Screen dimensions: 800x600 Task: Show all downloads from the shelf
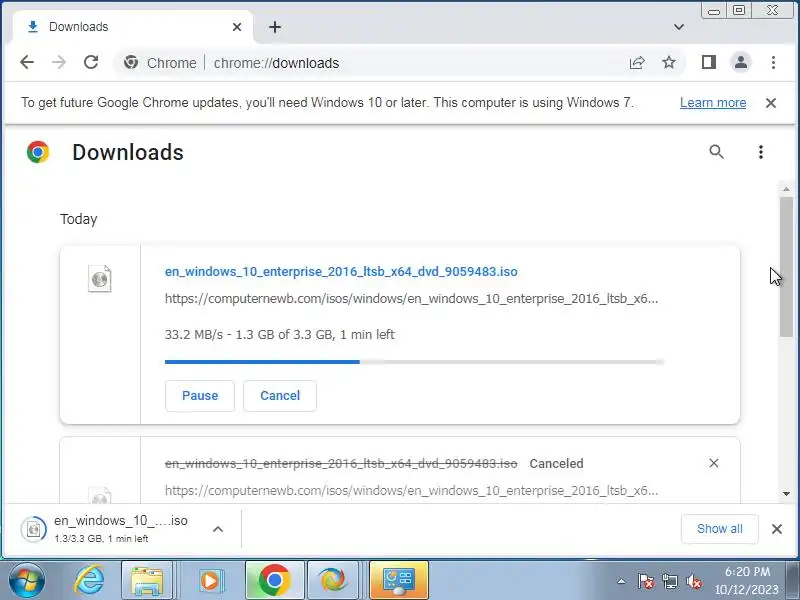coord(719,529)
